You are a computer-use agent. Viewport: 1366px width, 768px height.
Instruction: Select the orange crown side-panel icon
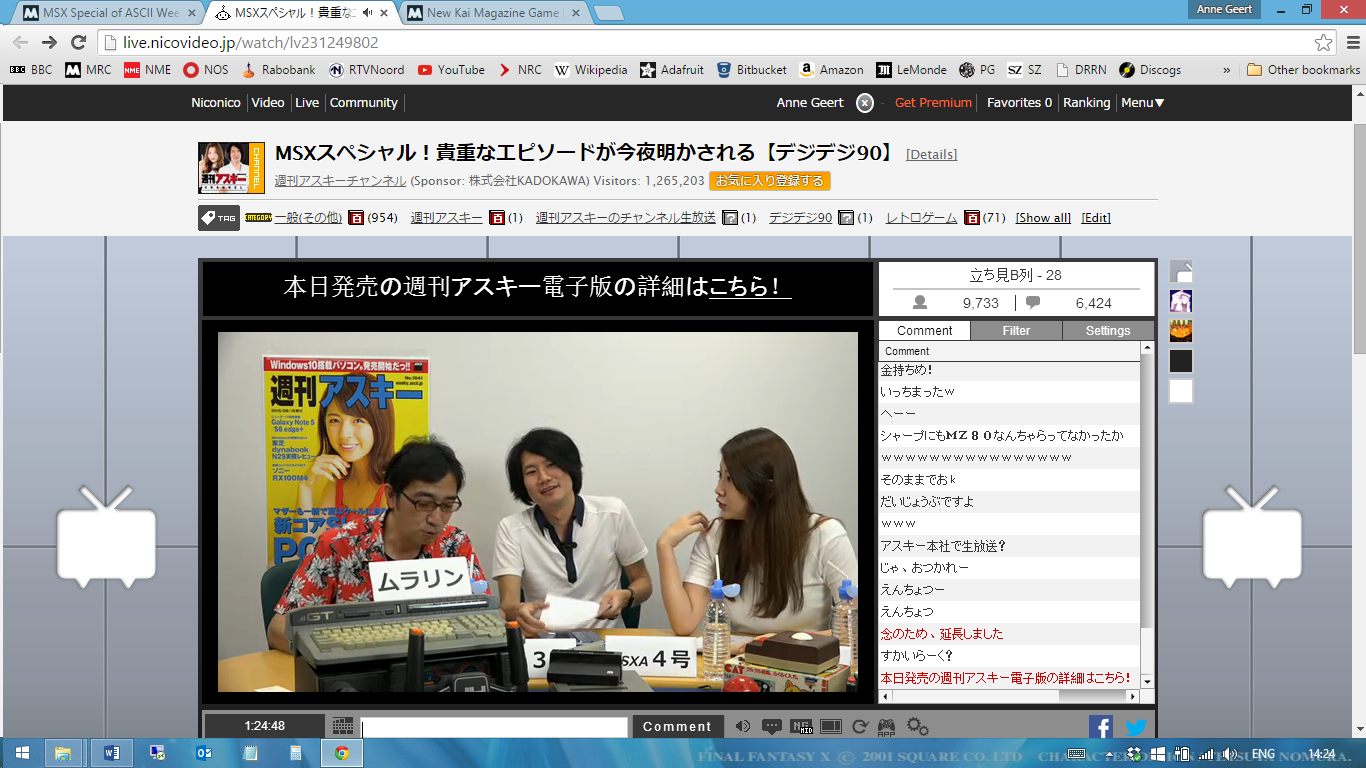1181,331
